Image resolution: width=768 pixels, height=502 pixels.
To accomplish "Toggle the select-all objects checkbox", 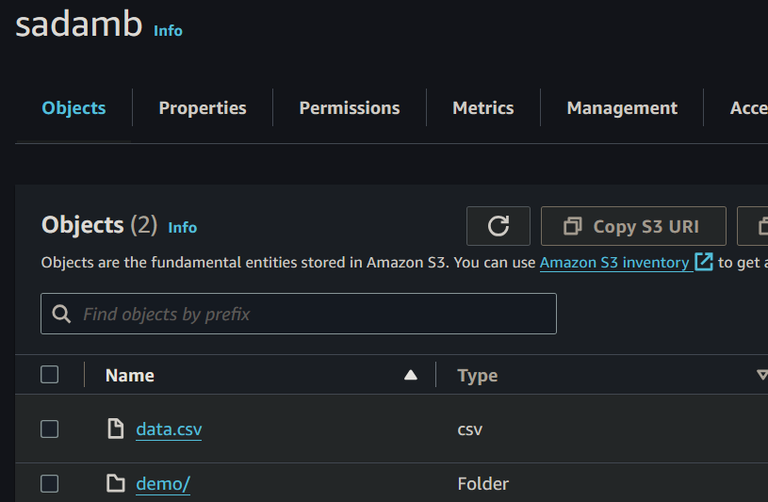I will [x=50, y=375].
